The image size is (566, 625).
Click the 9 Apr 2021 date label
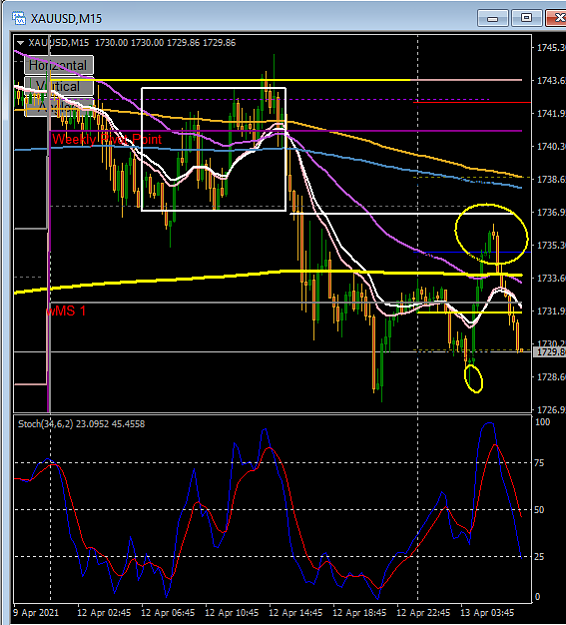coord(36,613)
